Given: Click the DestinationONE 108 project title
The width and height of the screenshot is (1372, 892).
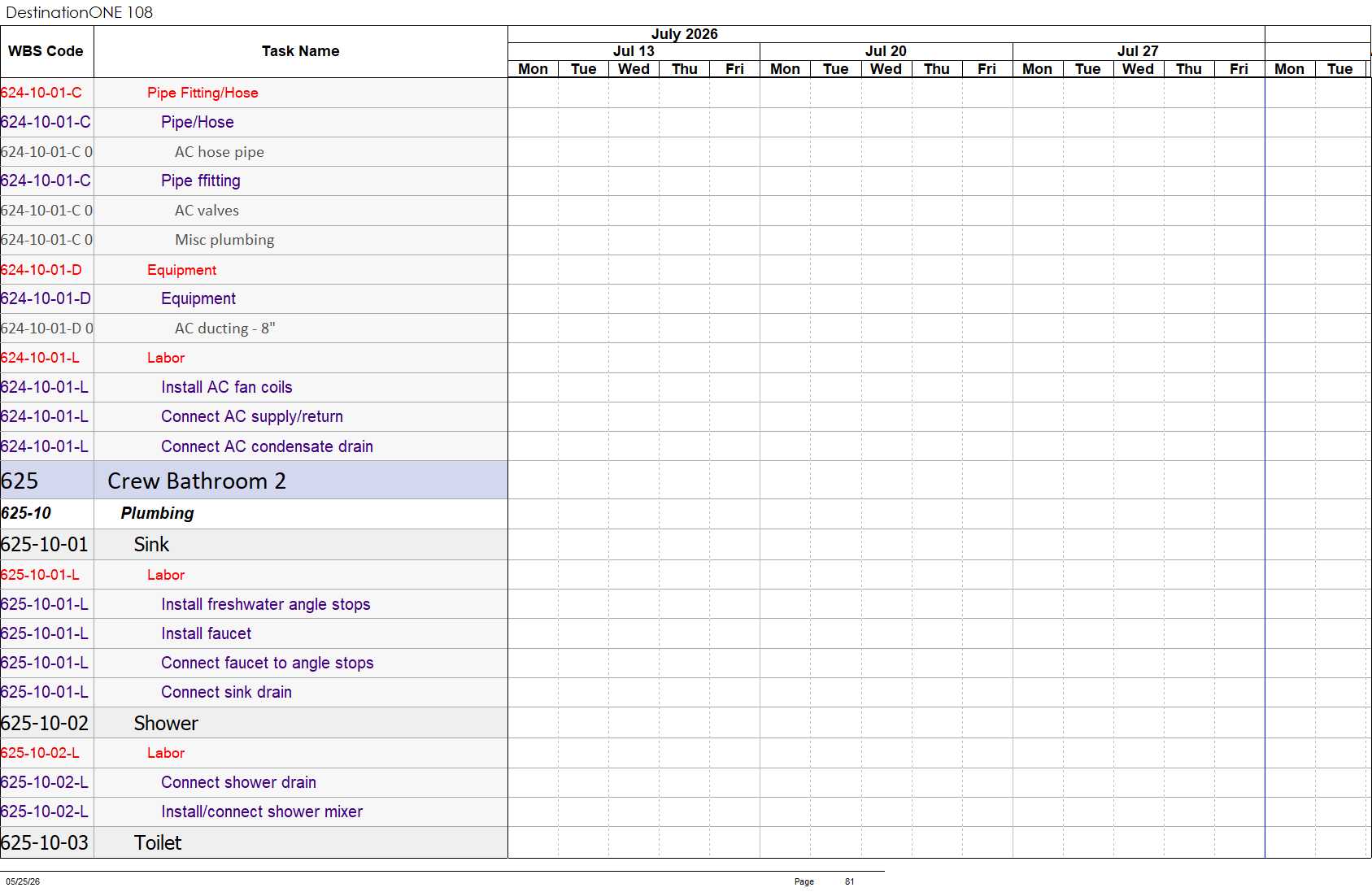Looking at the screenshot, I should 80,12.
